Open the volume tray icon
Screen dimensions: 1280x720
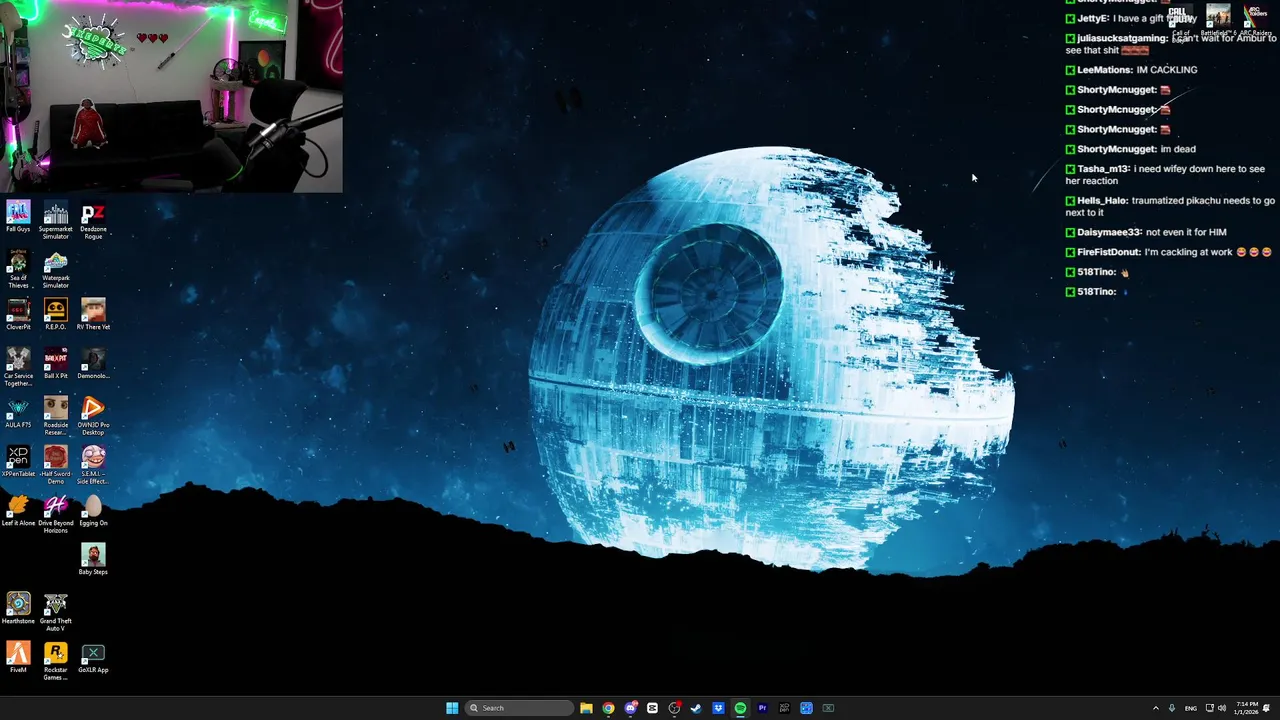coord(1222,708)
